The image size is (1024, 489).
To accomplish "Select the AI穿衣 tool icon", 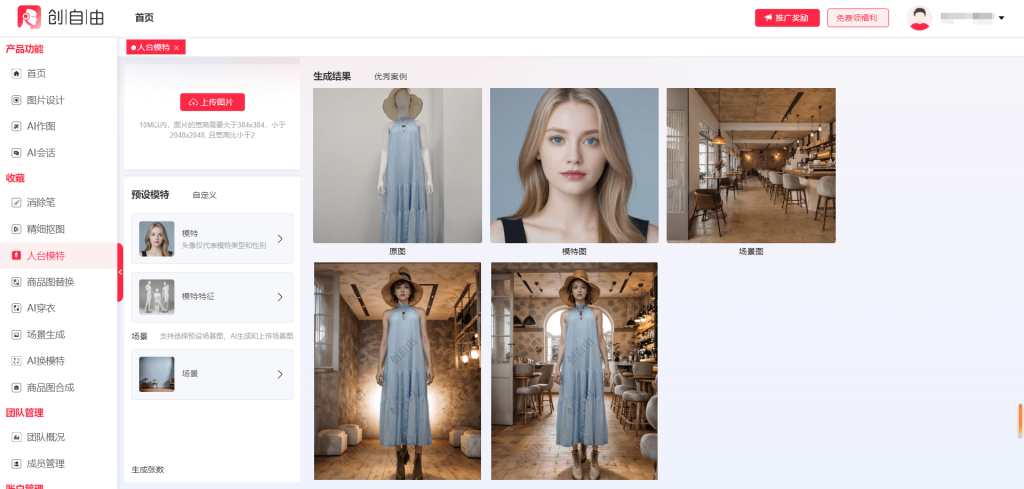I will coord(16,308).
